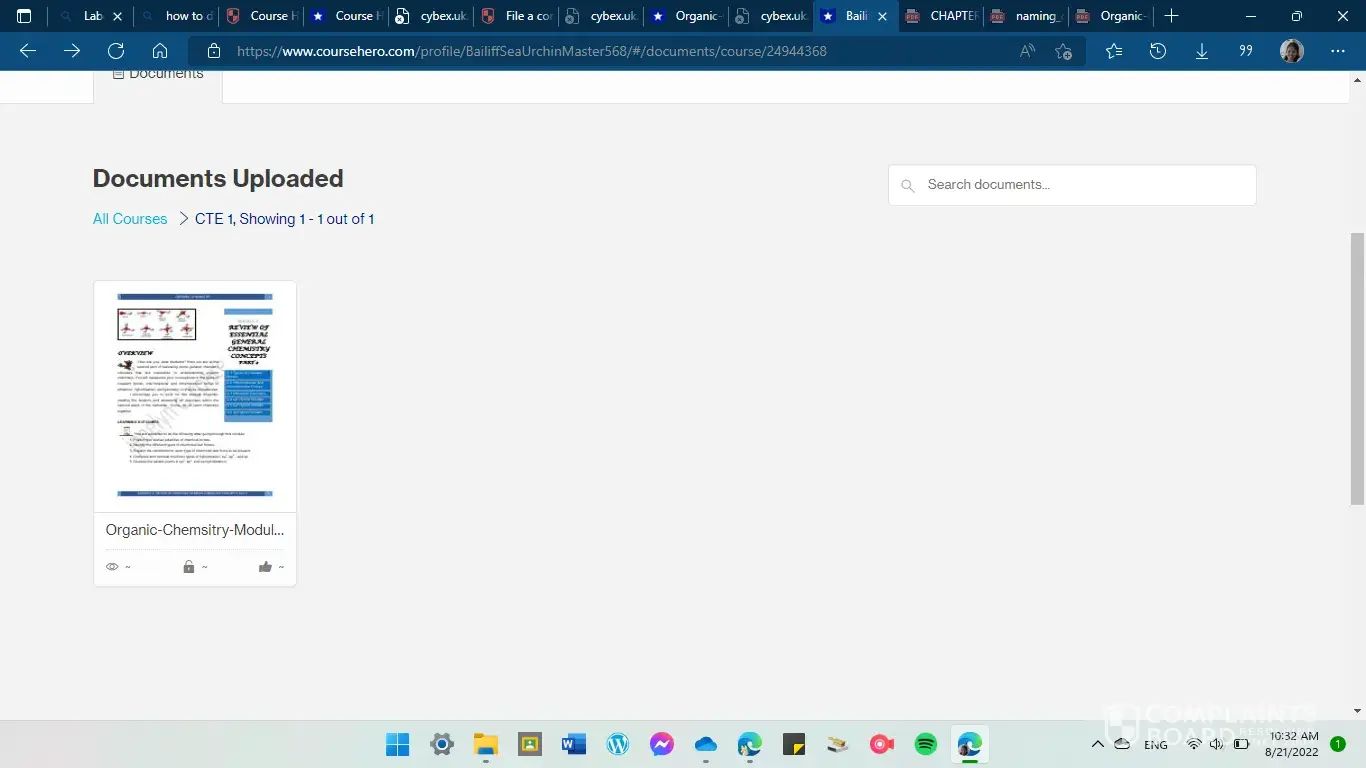Screen dimensions: 1366x768
Task: Go forward in browser history
Action: [72, 51]
